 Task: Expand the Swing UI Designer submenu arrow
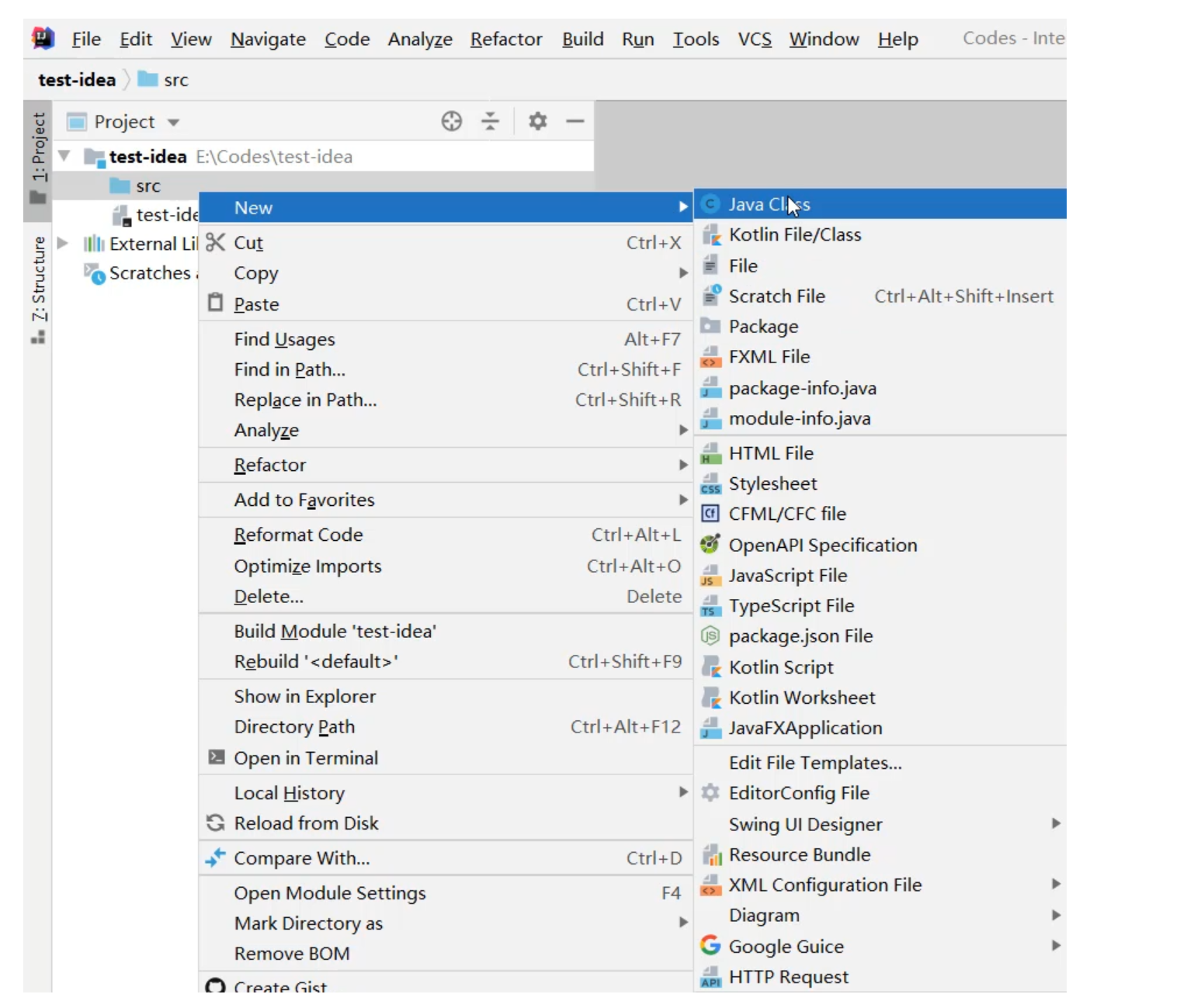coord(1056,823)
